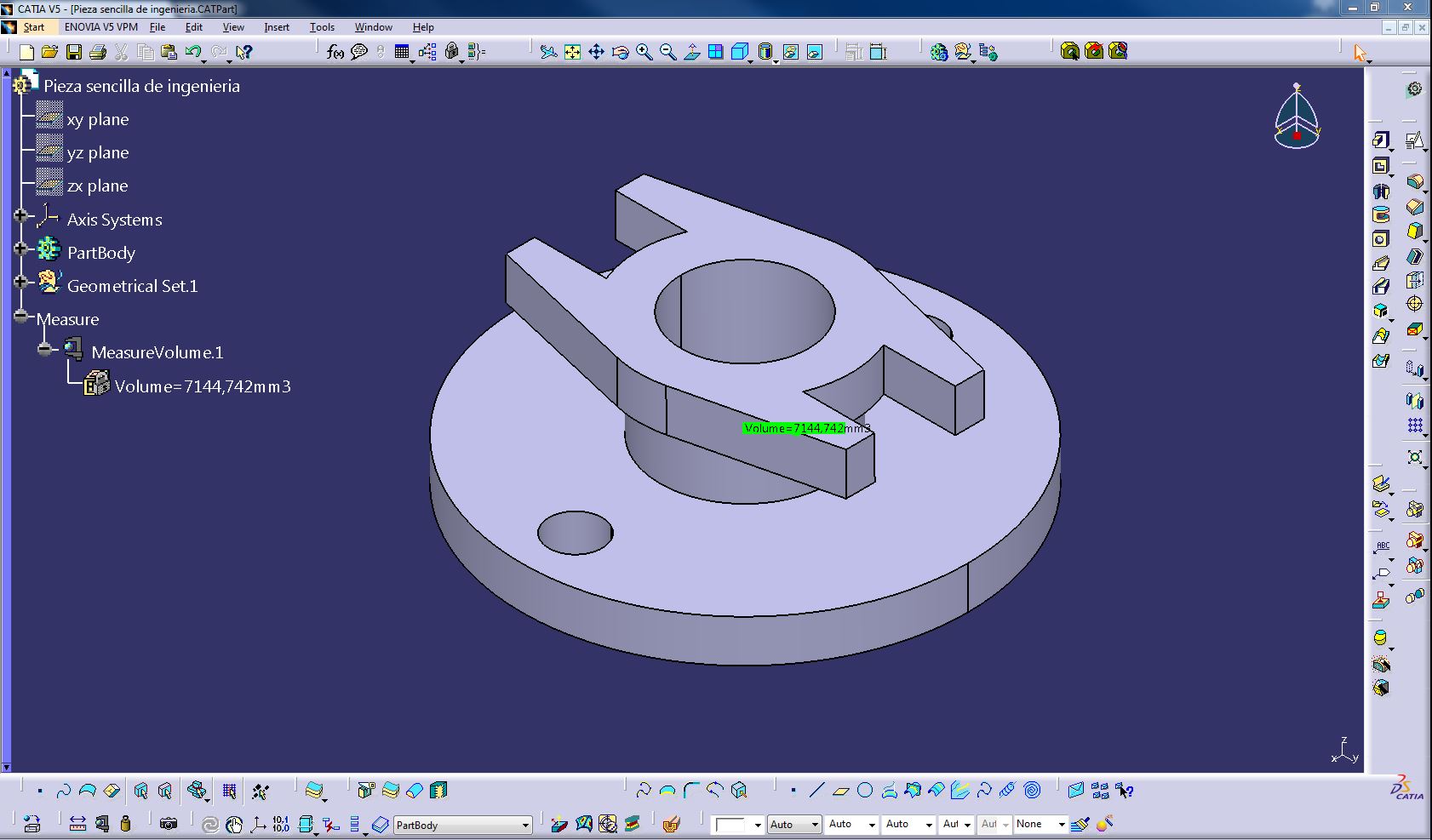Save the part with the floppy disk icon
Image resolution: width=1432 pixels, height=840 pixels.
click(x=74, y=53)
